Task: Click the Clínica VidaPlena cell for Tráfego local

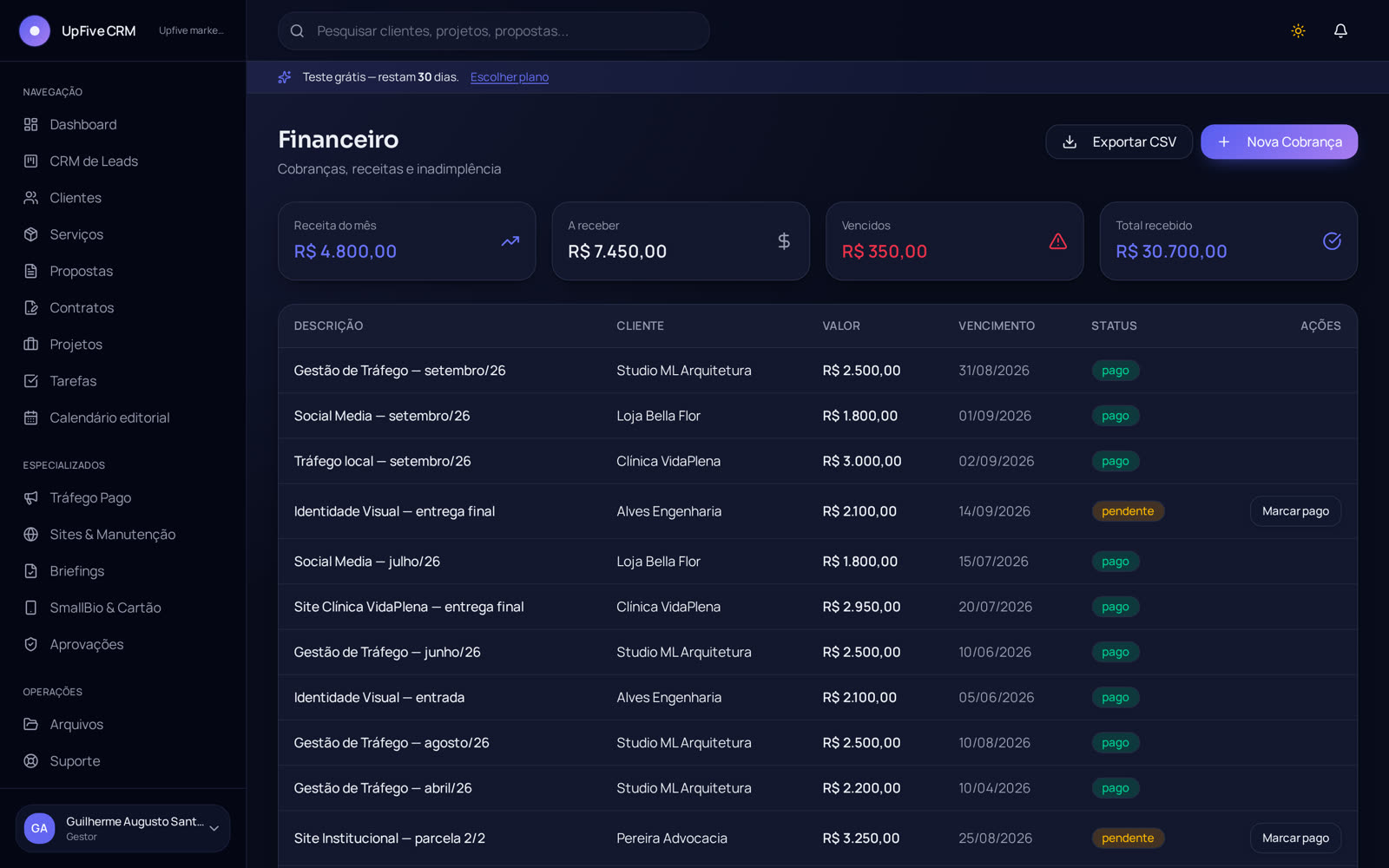Action: pos(668,461)
